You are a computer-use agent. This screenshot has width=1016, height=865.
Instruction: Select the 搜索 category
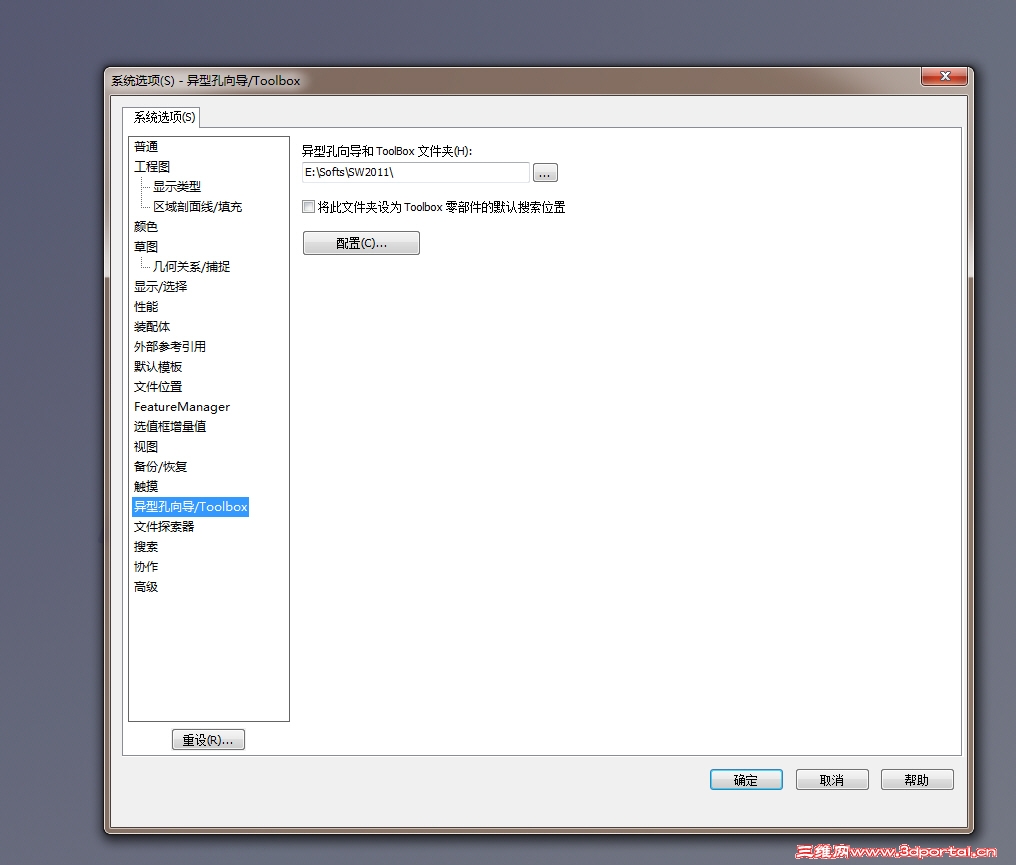tap(146, 547)
